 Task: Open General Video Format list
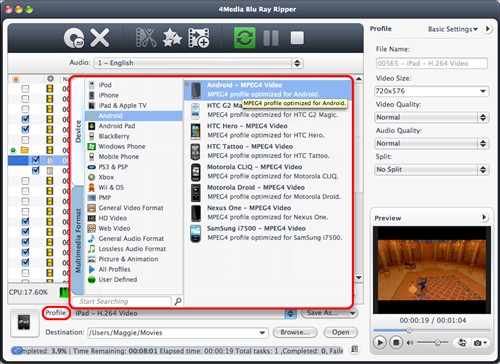click(x=133, y=208)
